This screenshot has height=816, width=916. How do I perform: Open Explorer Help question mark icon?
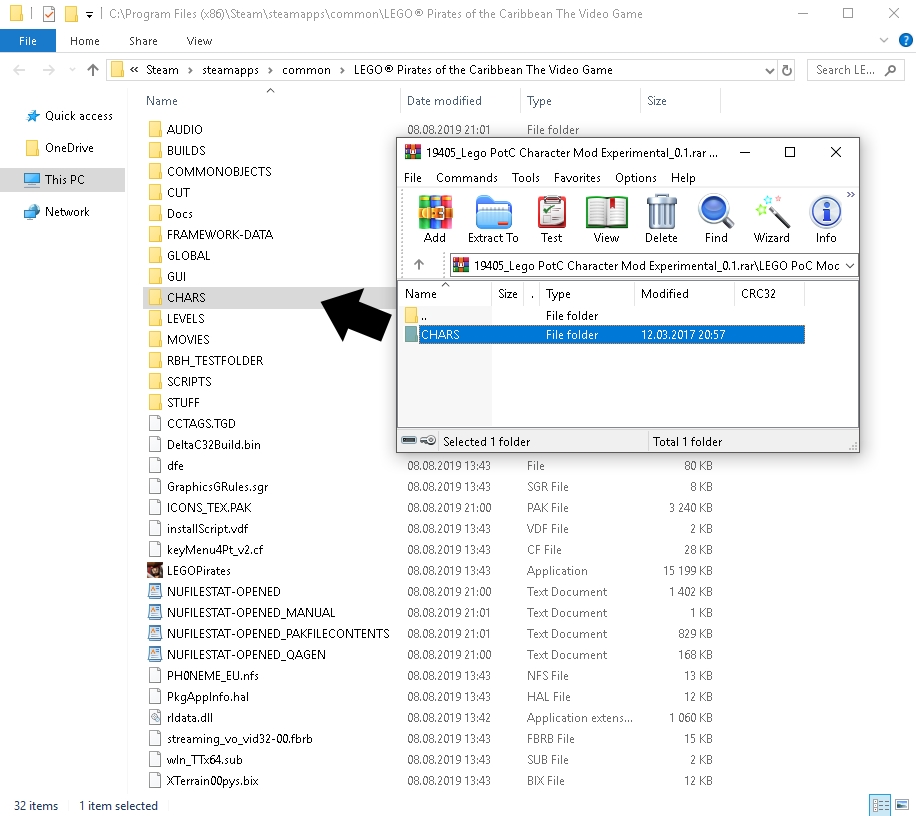[905, 40]
